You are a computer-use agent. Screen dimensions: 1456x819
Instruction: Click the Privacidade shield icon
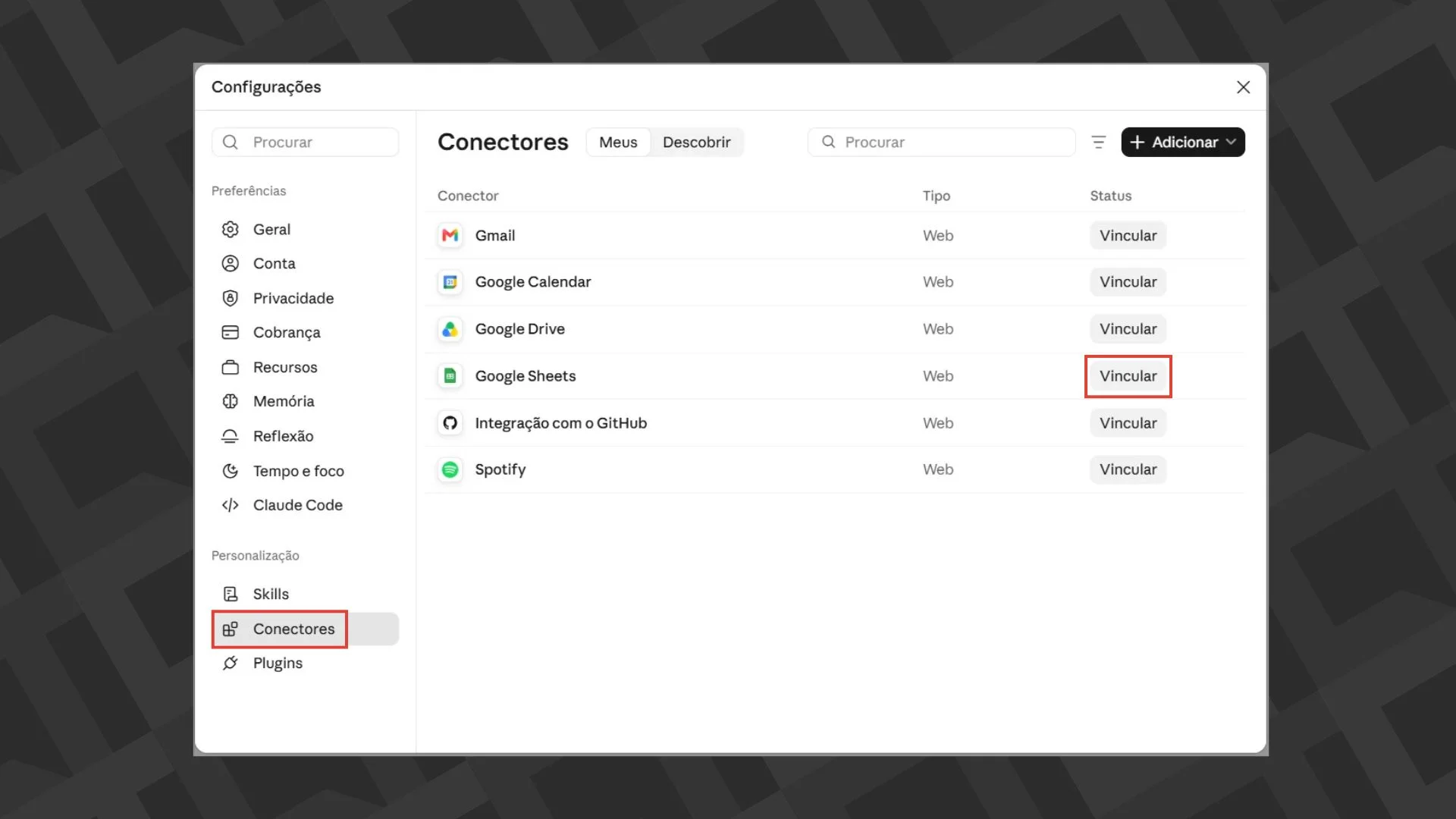(230, 298)
